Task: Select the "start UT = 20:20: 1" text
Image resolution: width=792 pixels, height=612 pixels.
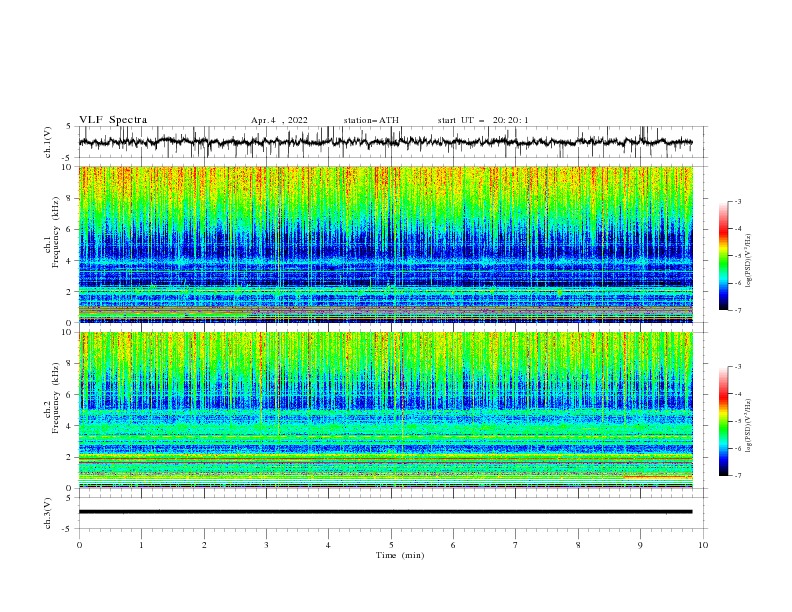Action: 483,120
